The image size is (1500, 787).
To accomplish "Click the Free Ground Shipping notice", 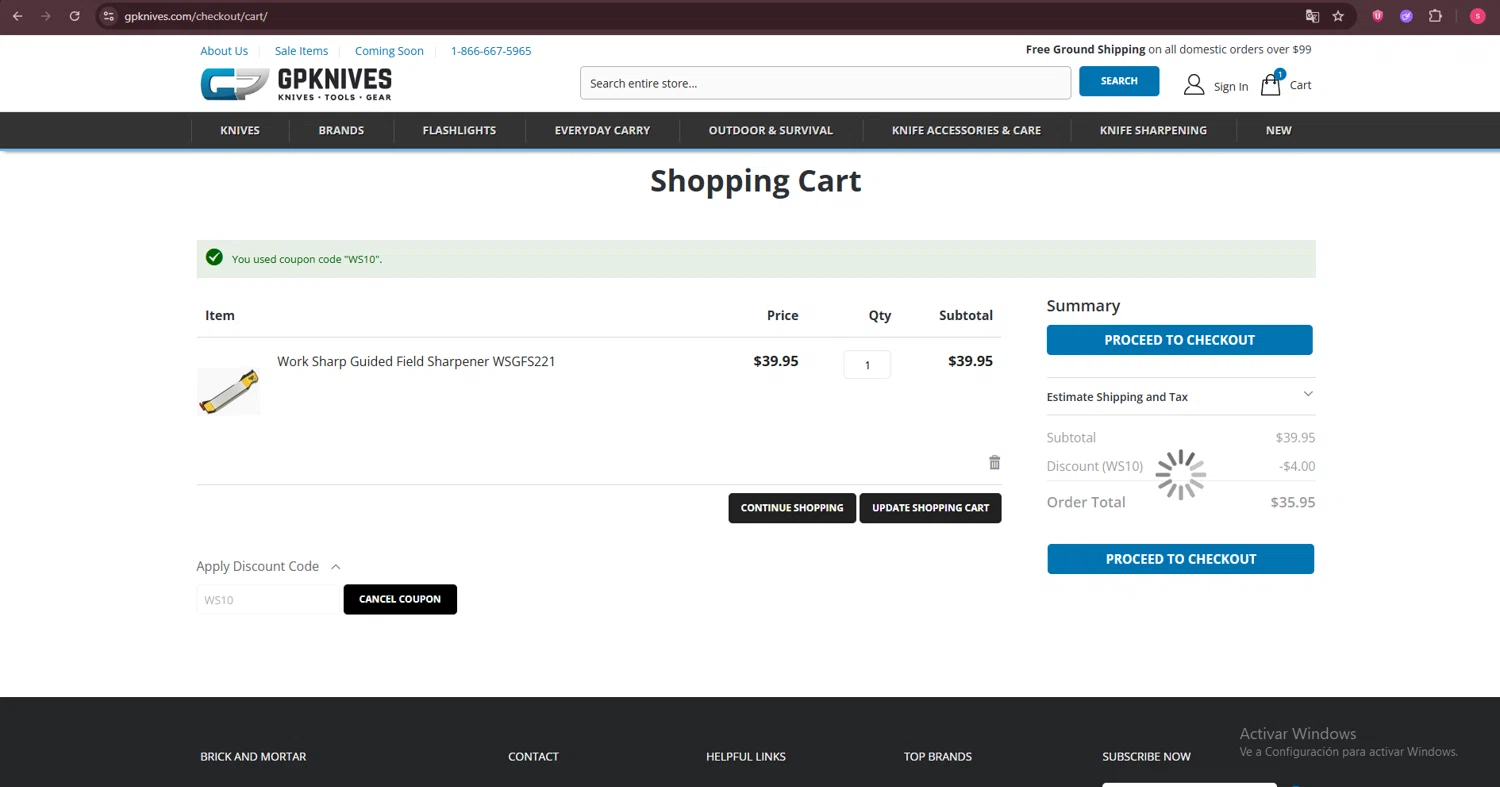I will click(1168, 49).
